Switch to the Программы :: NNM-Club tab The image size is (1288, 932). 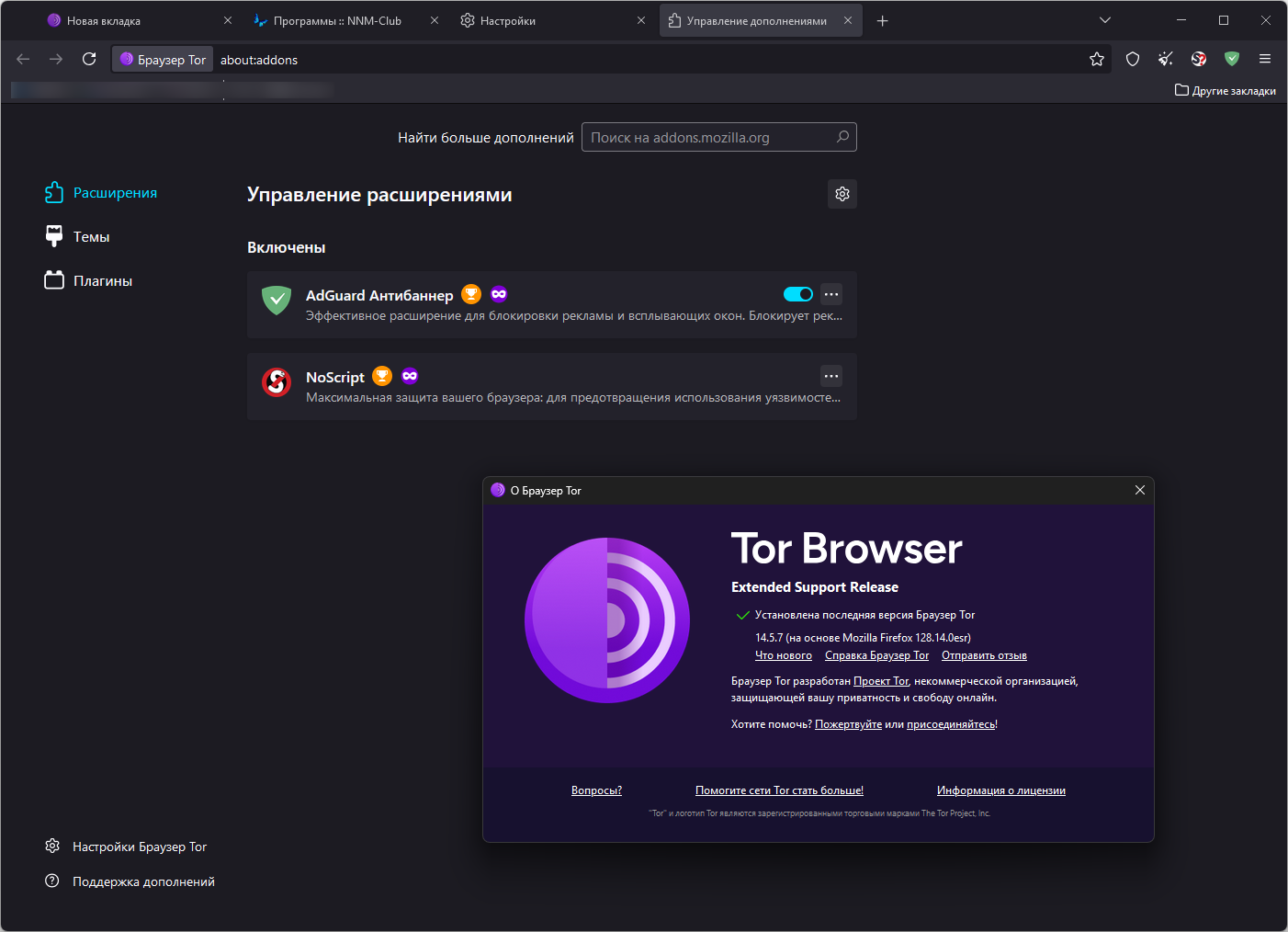345,20
